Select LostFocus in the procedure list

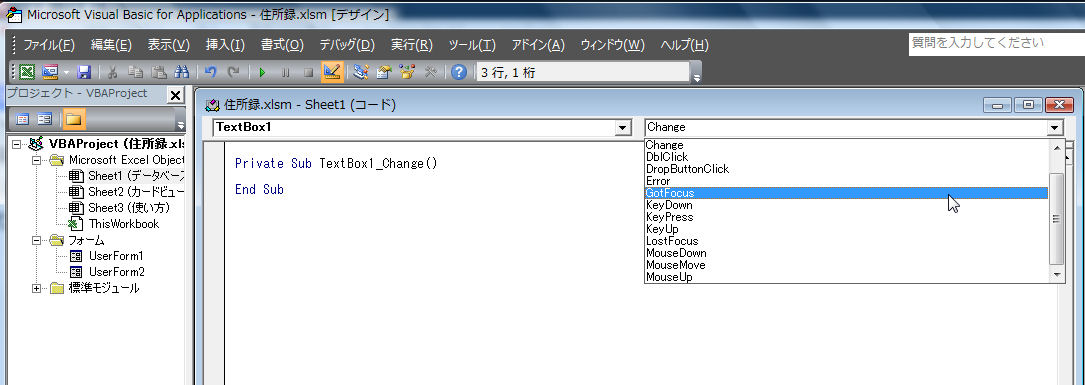coord(846,241)
